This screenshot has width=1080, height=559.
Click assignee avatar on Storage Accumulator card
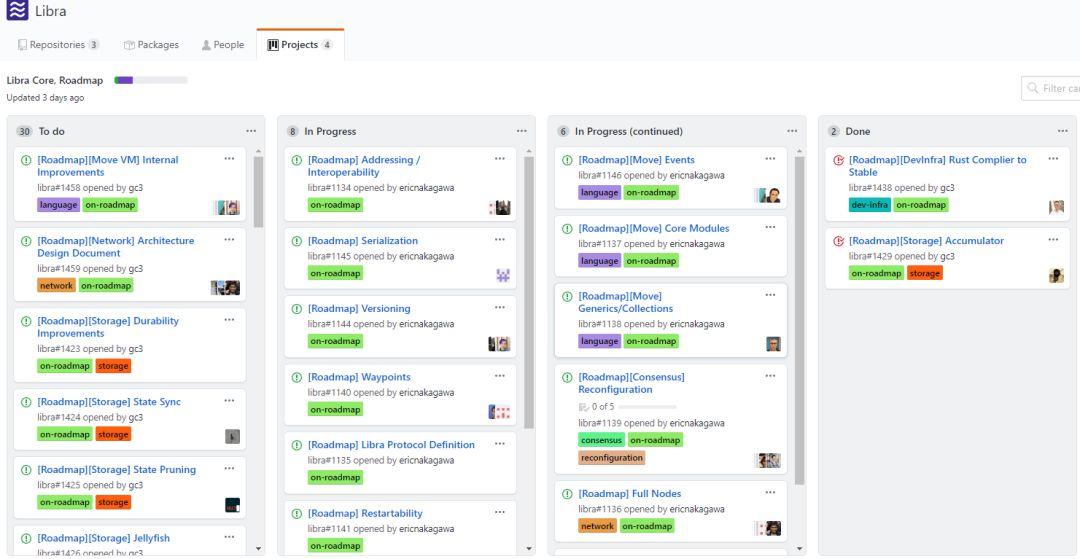click(x=1056, y=275)
